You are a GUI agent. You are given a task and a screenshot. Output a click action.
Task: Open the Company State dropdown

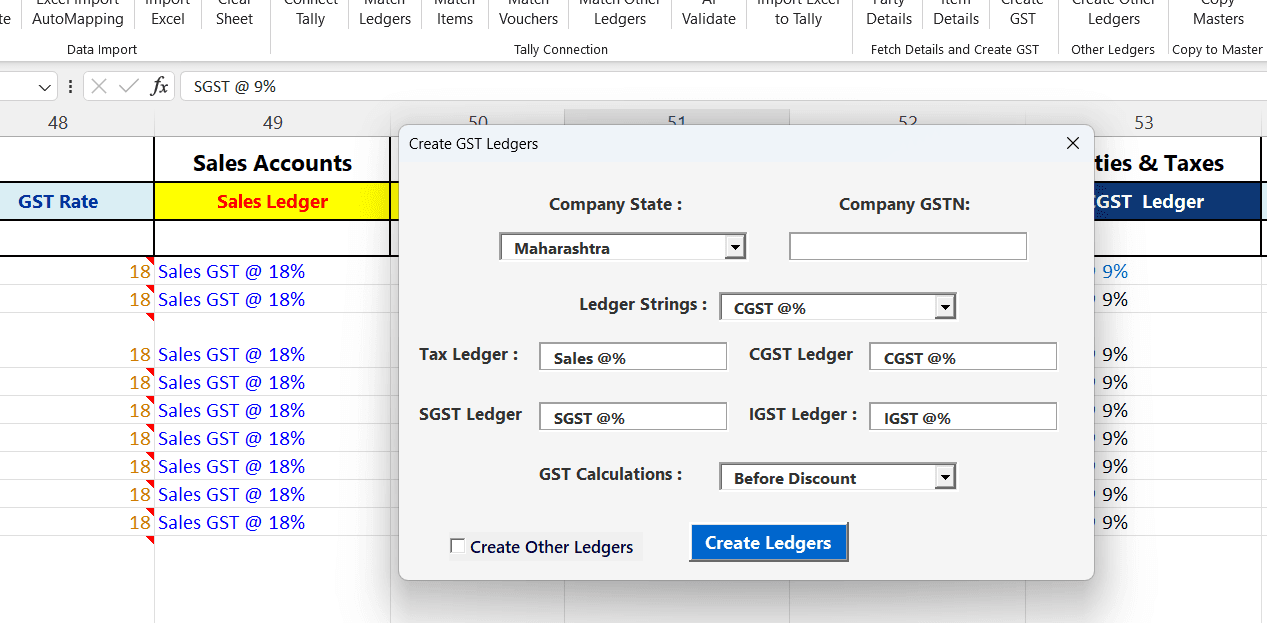[737, 245]
